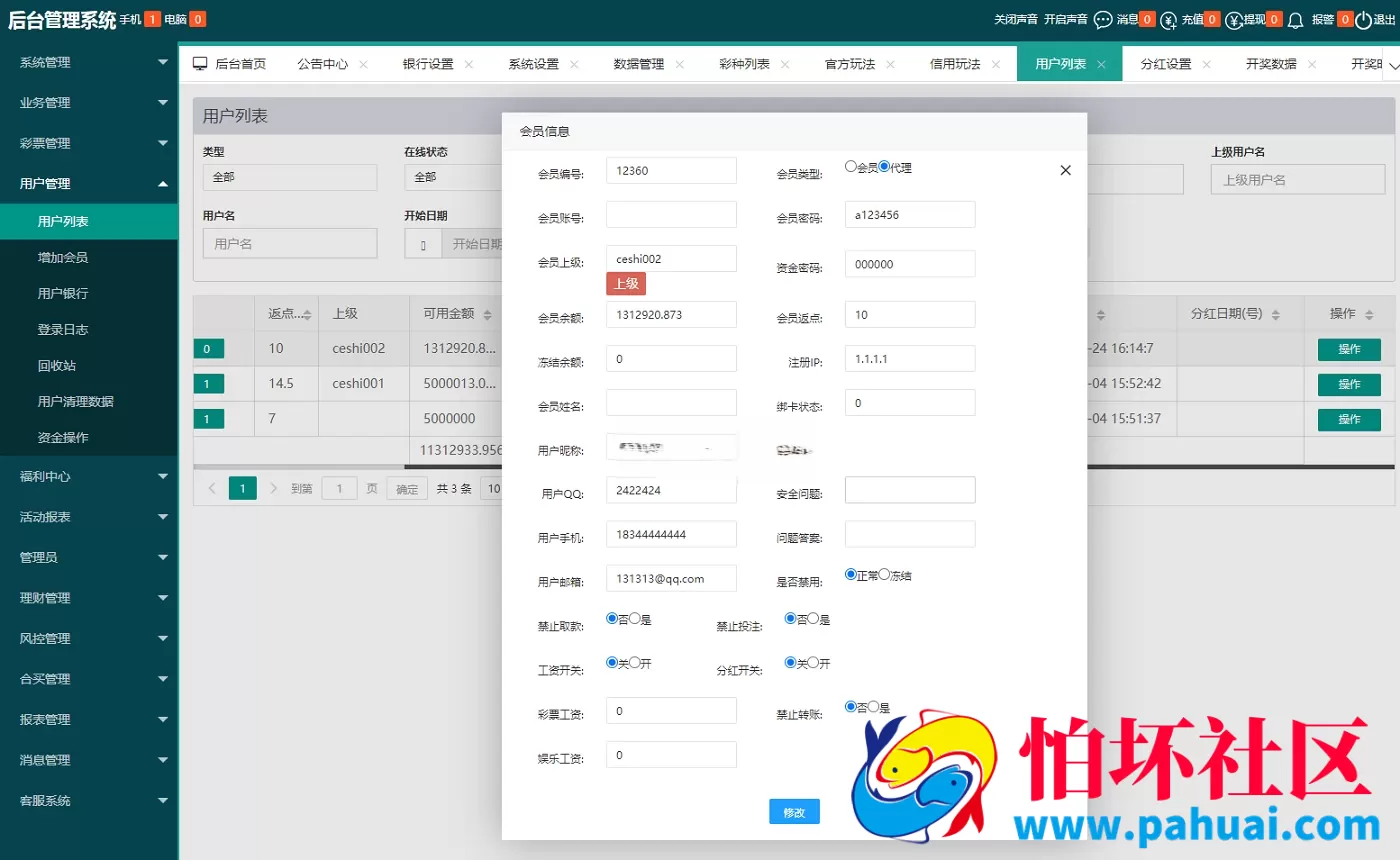
Task: Click the red 上级 button
Action: (x=626, y=283)
